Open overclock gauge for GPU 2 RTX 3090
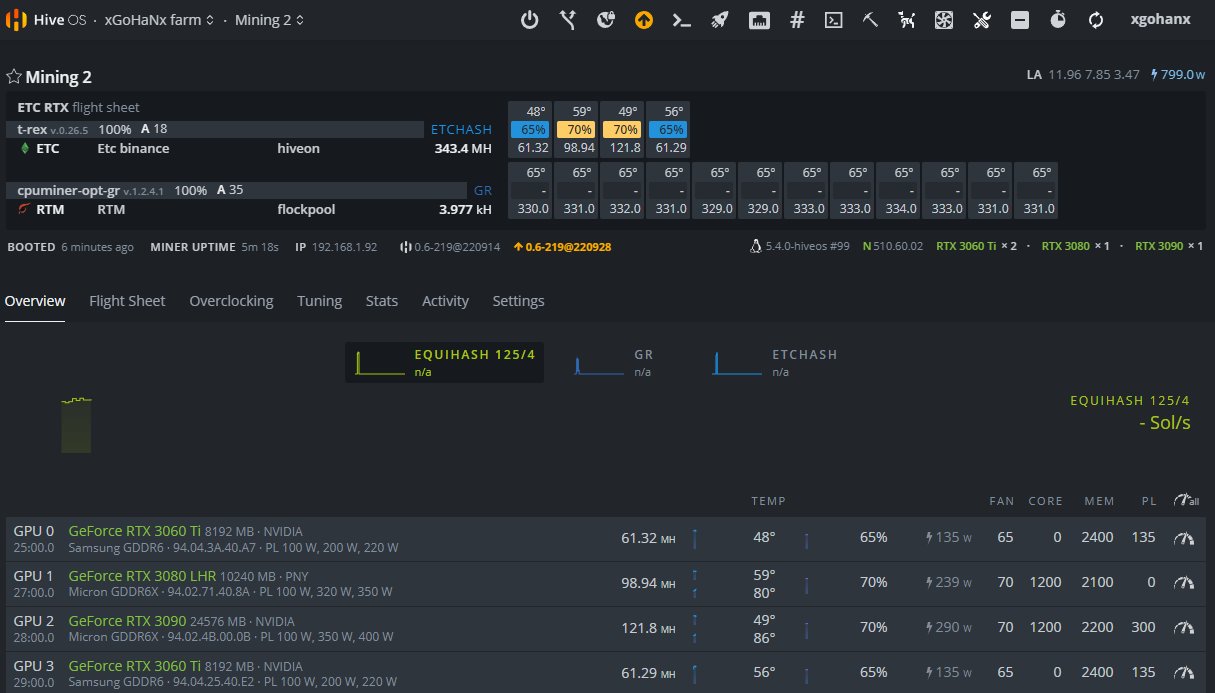This screenshot has width=1215, height=693. 1184,628
